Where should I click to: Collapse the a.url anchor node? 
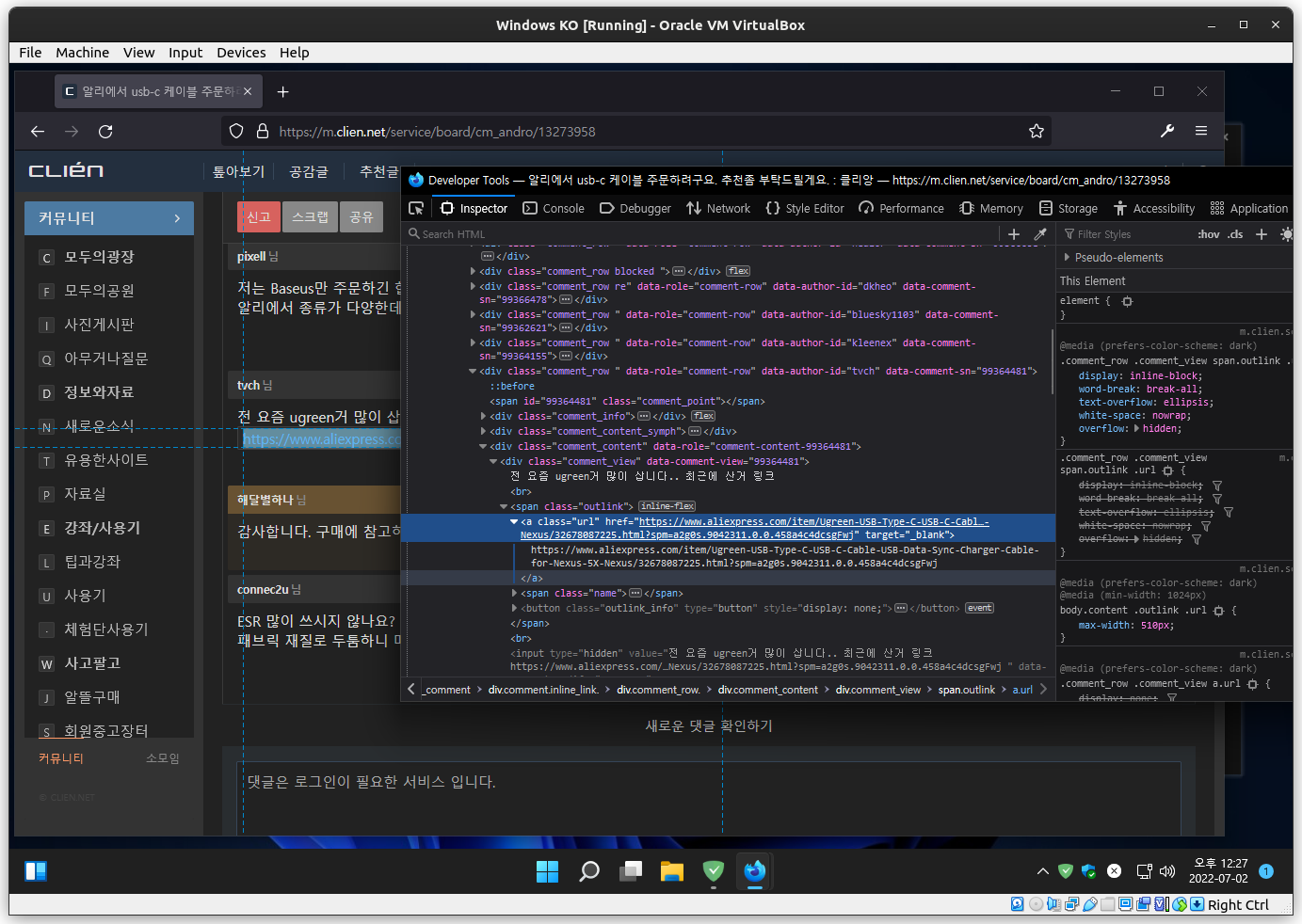514,521
